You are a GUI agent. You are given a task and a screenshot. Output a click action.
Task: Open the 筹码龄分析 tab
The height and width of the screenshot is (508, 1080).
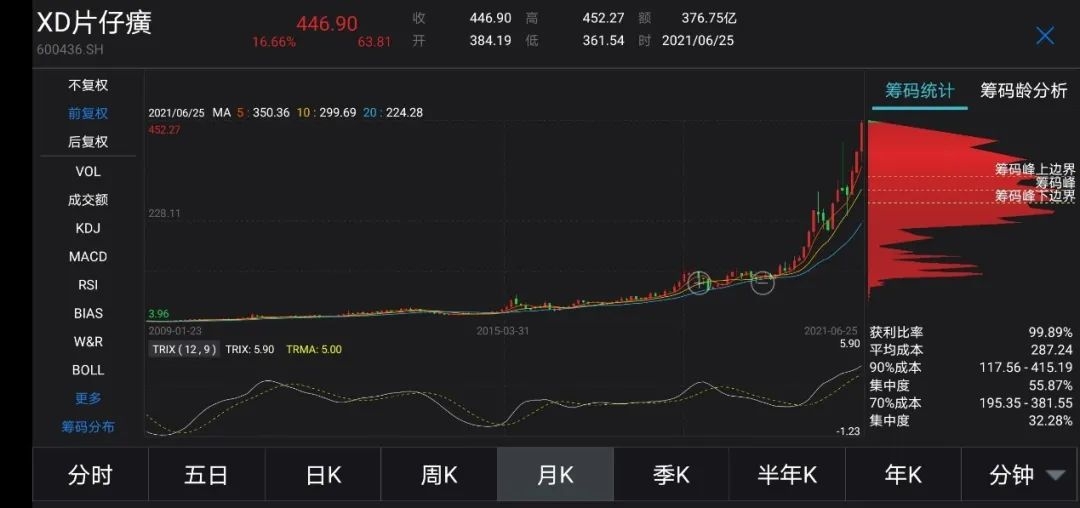tap(1024, 91)
